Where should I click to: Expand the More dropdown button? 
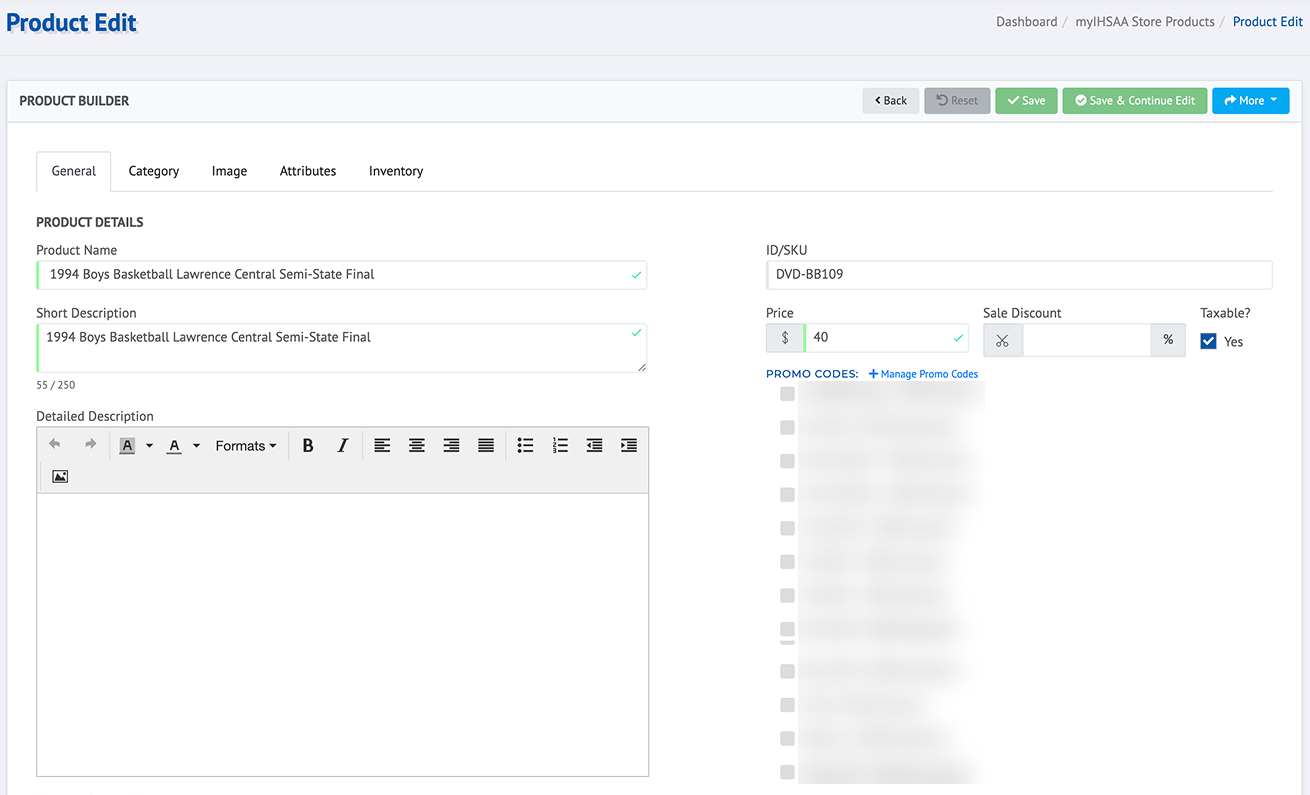point(1250,101)
